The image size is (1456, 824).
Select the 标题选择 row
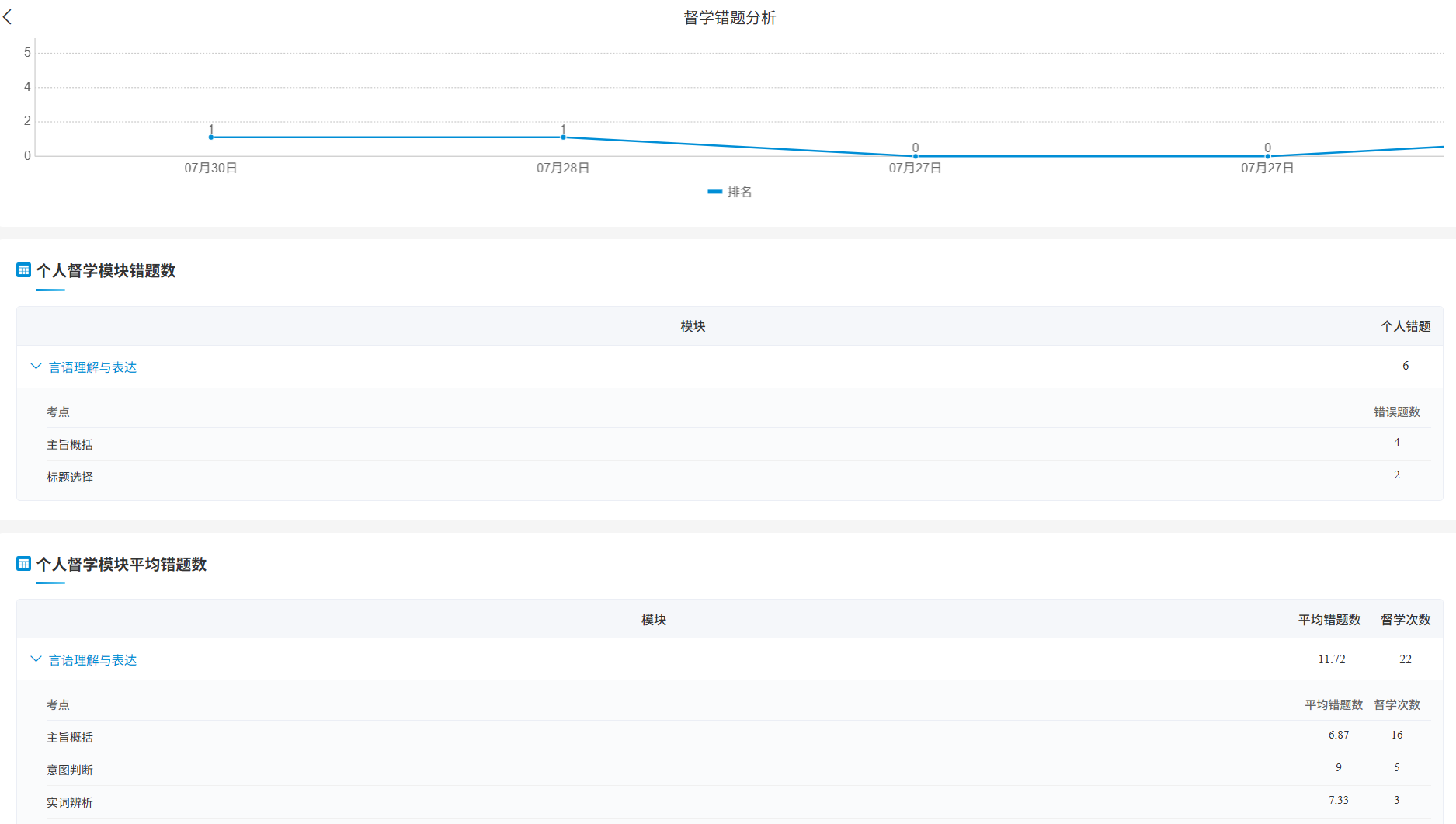point(738,477)
